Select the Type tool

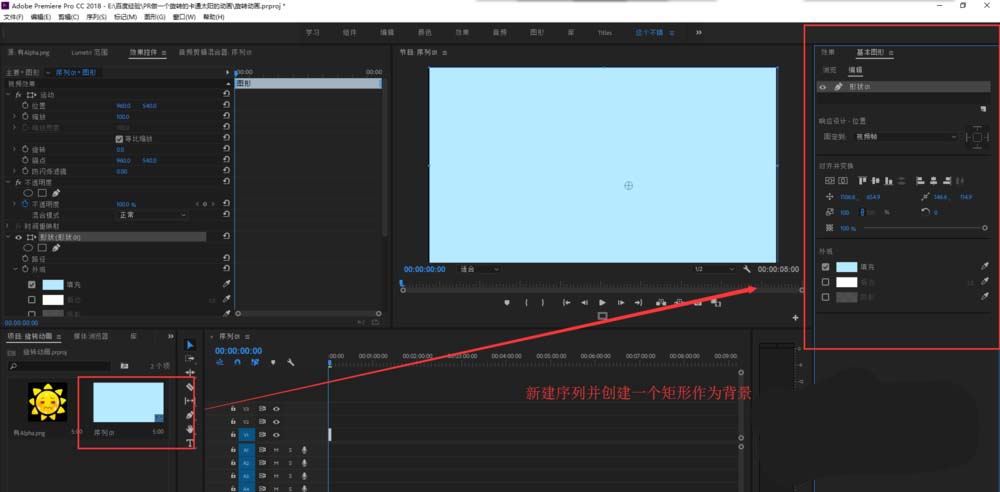tap(190, 443)
